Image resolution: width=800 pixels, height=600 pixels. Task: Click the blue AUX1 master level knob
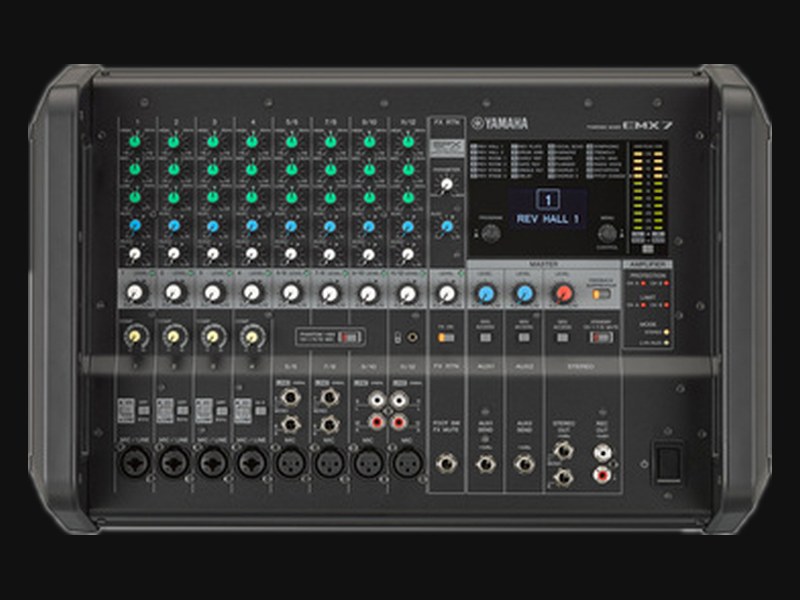point(486,293)
